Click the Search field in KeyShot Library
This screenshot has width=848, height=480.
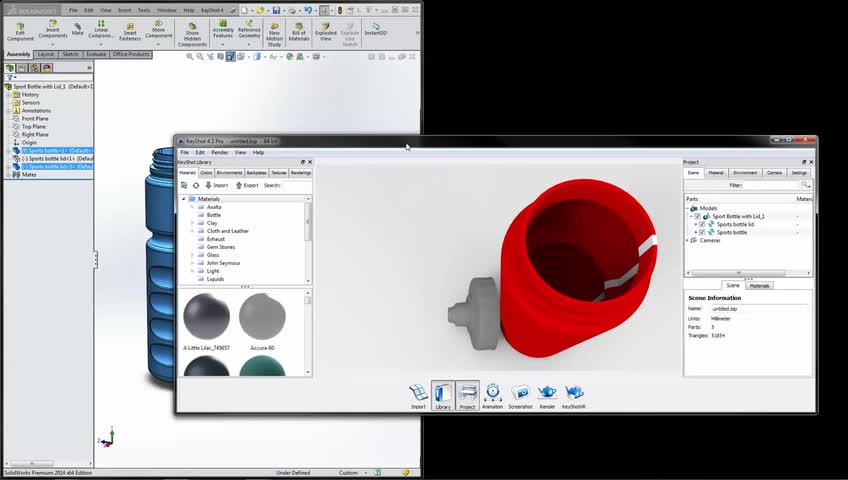click(295, 185)
